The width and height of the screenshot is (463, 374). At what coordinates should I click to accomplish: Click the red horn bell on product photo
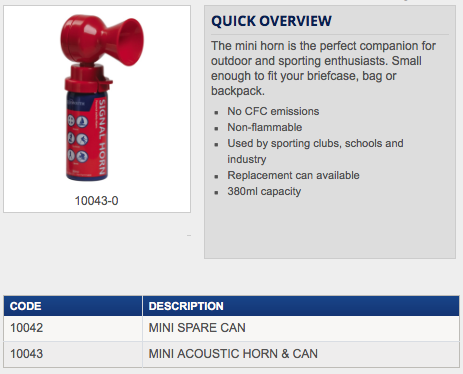129,42
